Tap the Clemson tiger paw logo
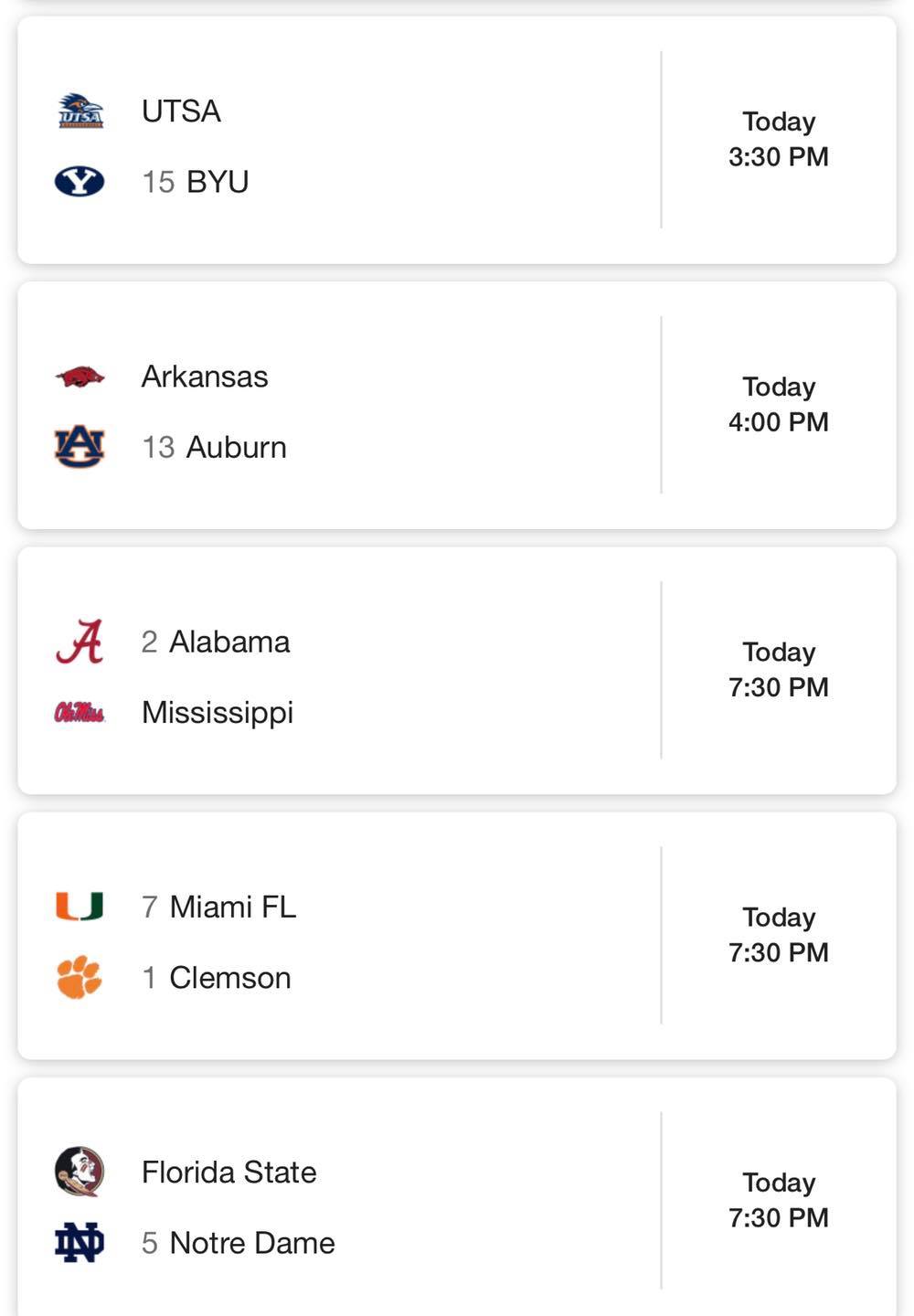 click(x=80, y=977)
